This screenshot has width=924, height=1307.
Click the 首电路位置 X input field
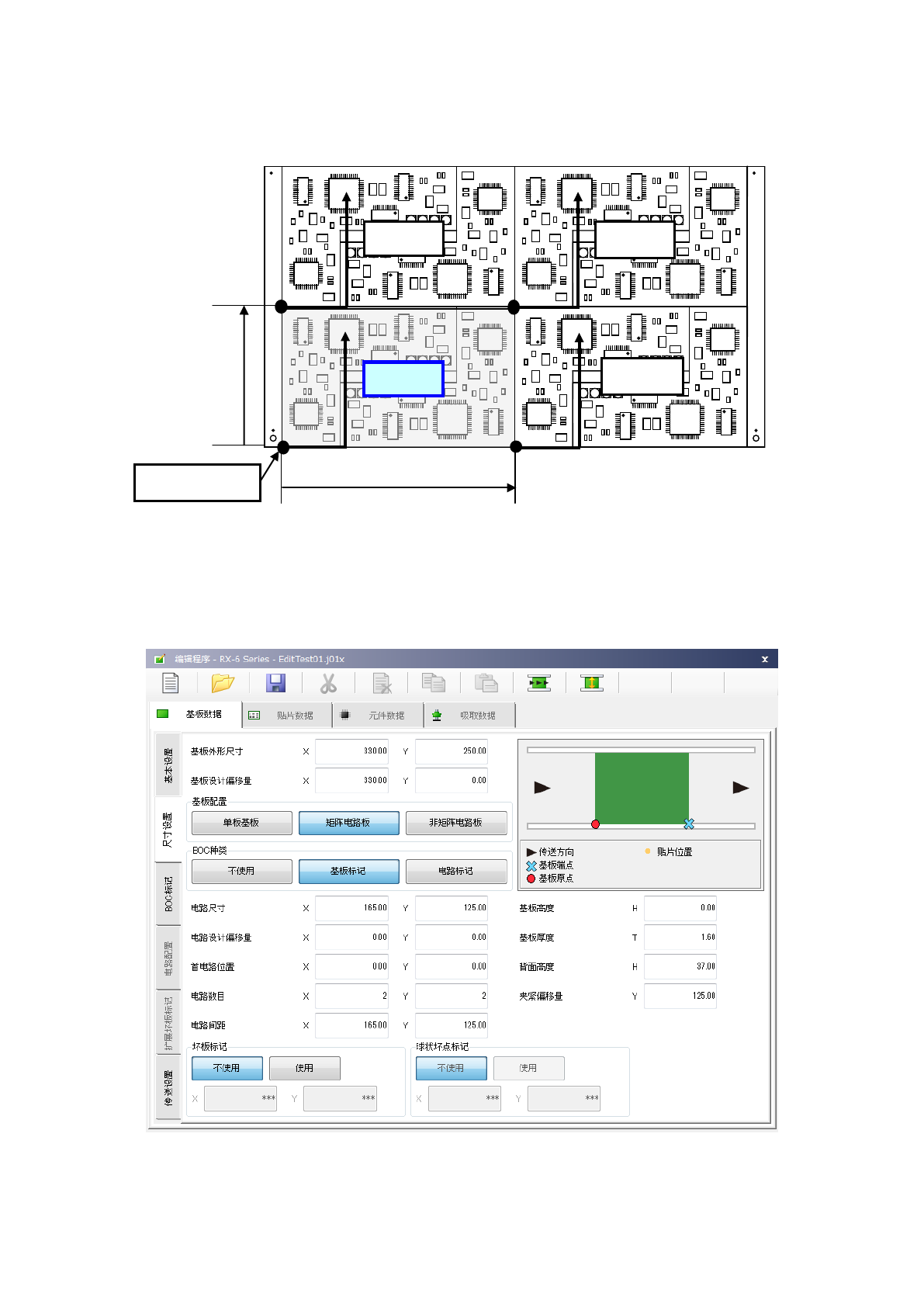click(352, 967)
